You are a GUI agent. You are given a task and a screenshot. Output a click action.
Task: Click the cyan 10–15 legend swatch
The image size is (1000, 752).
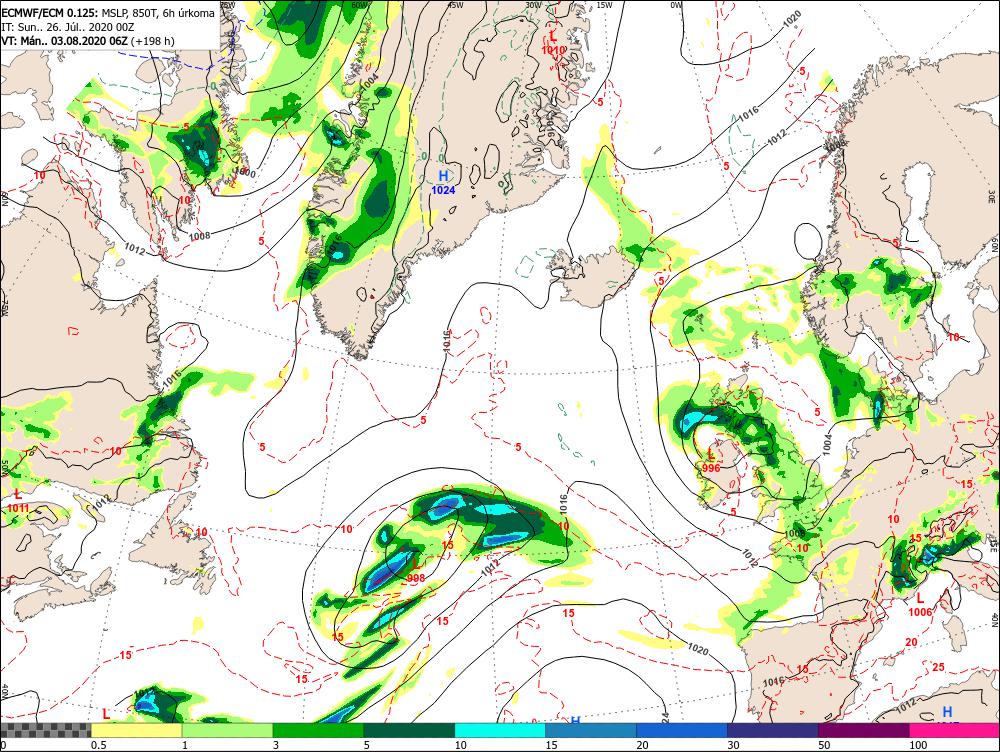pyautogui.click(x=500, y=730)
